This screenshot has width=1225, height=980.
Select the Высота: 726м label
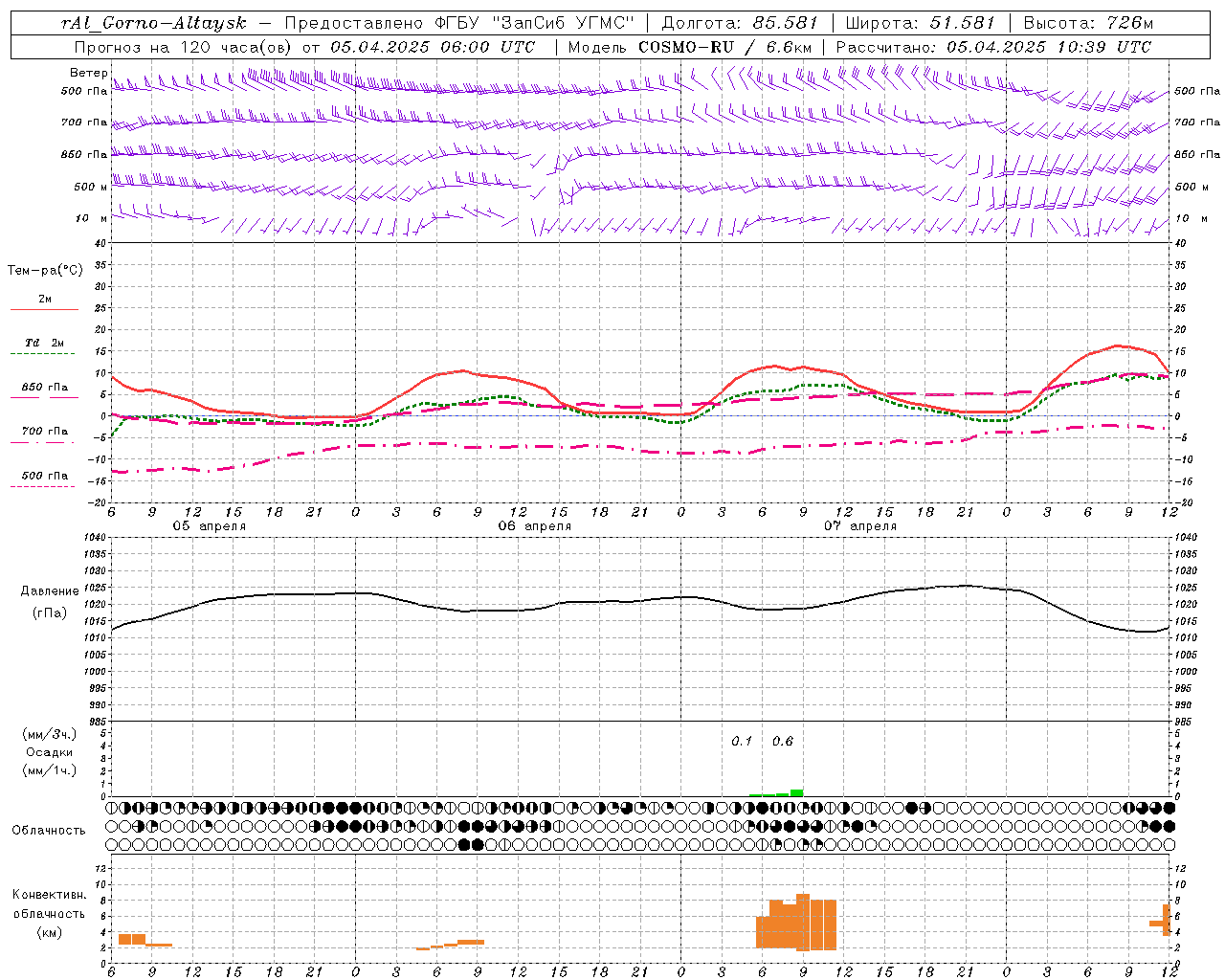[x=1088, y=23]
